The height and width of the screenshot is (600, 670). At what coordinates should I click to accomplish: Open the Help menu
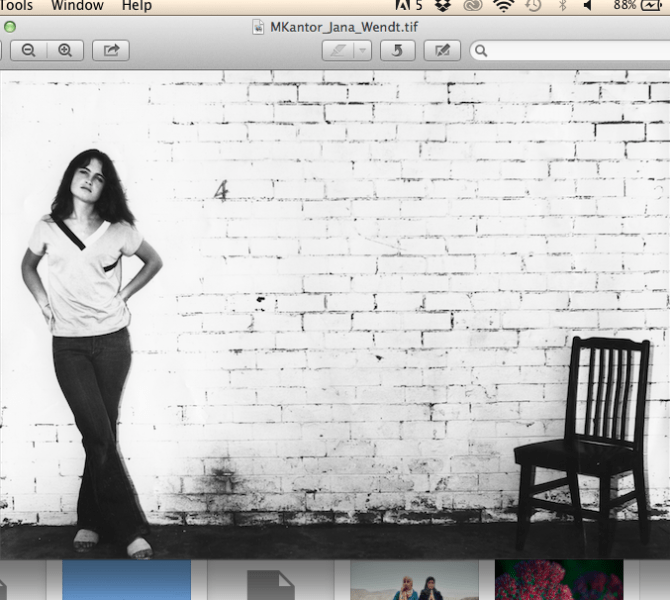tap(137, 6)
